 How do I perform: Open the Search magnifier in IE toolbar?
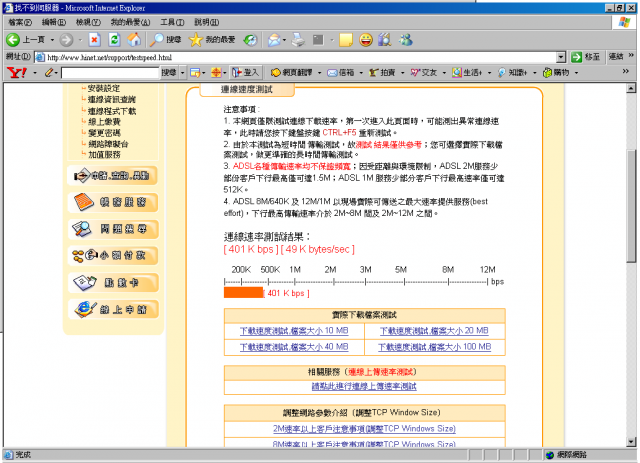[158, 40]
